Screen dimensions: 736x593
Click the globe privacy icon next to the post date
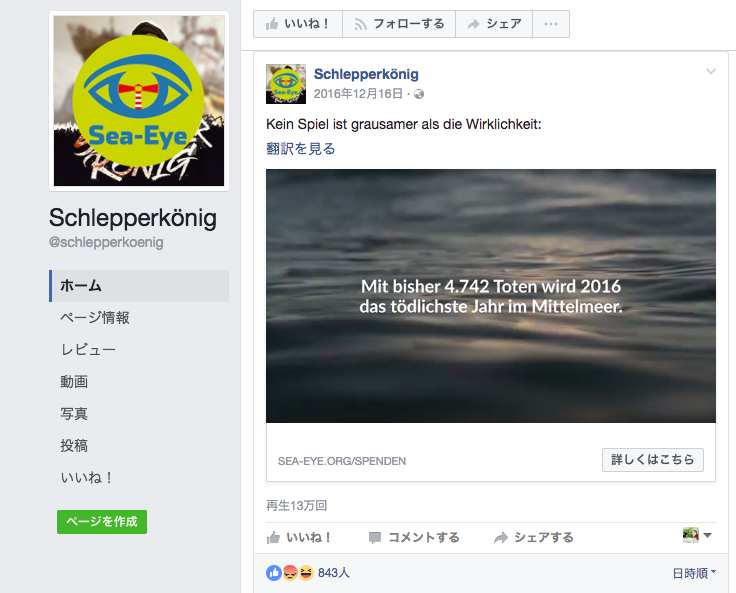[x=419, y=94]
